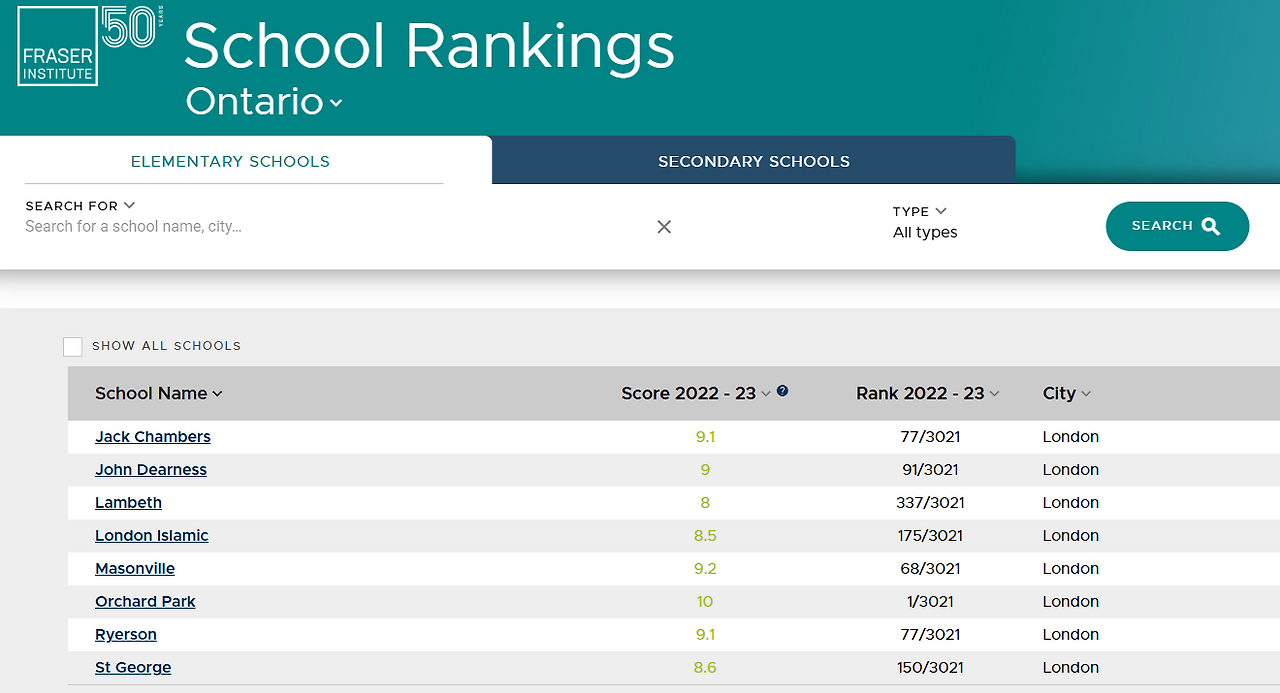Open the Orchard Park school link

[145, 602]
